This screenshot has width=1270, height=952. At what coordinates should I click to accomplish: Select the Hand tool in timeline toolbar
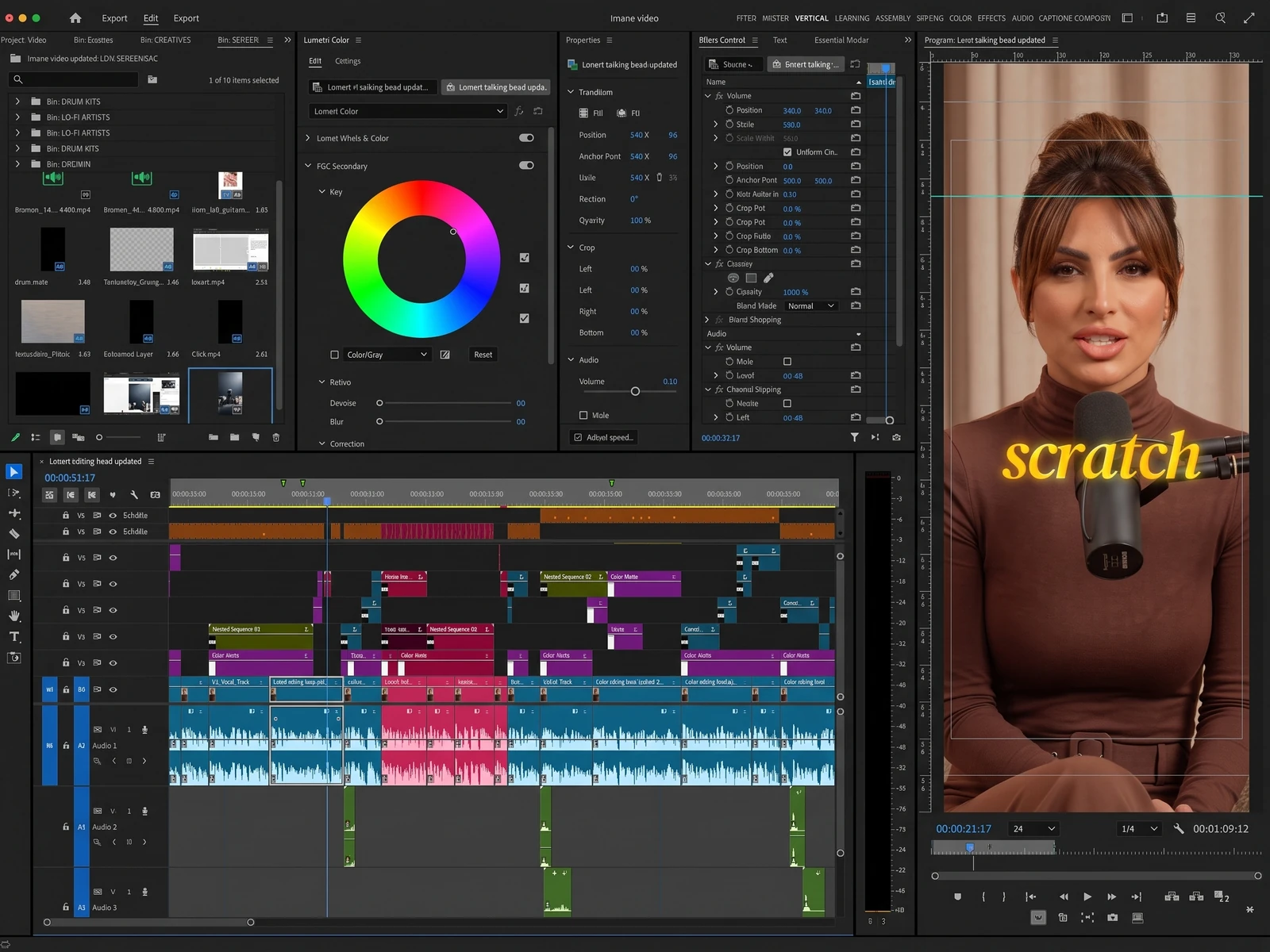click(x=13, y=616)
